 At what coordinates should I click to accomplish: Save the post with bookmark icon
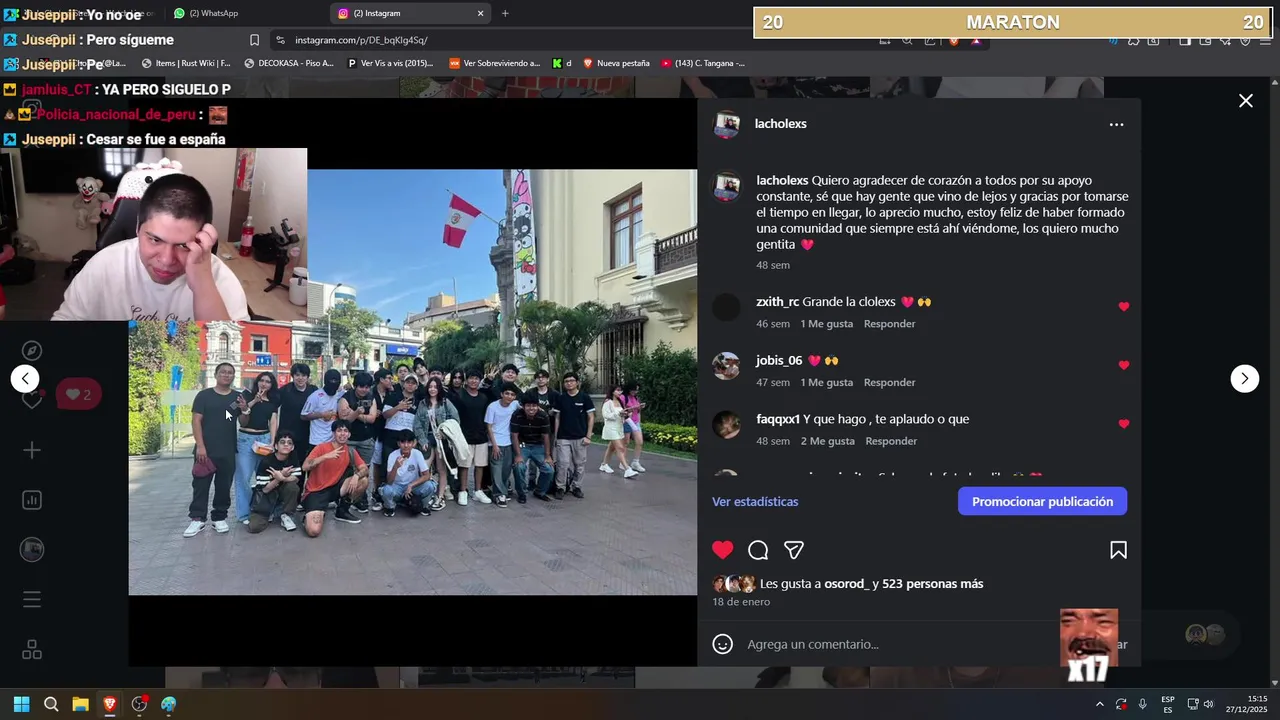pos(1118,550)
